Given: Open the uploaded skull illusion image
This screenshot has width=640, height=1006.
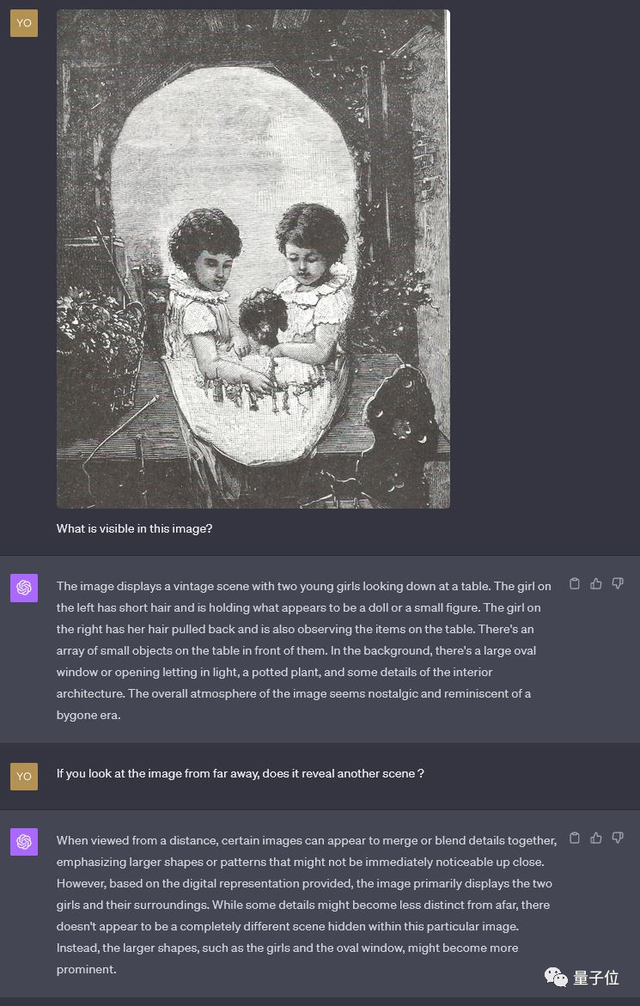Looking at the screenshot, I should 253,259.
